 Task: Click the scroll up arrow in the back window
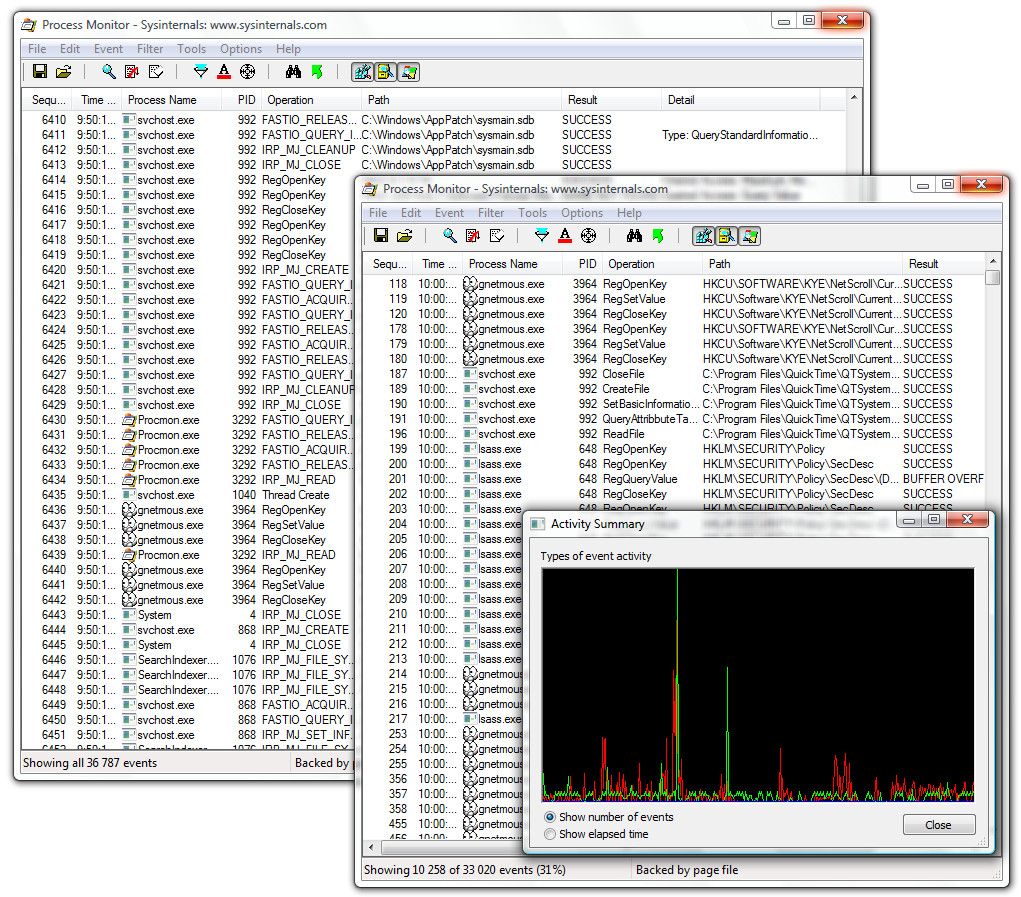[x=854, y=97]
